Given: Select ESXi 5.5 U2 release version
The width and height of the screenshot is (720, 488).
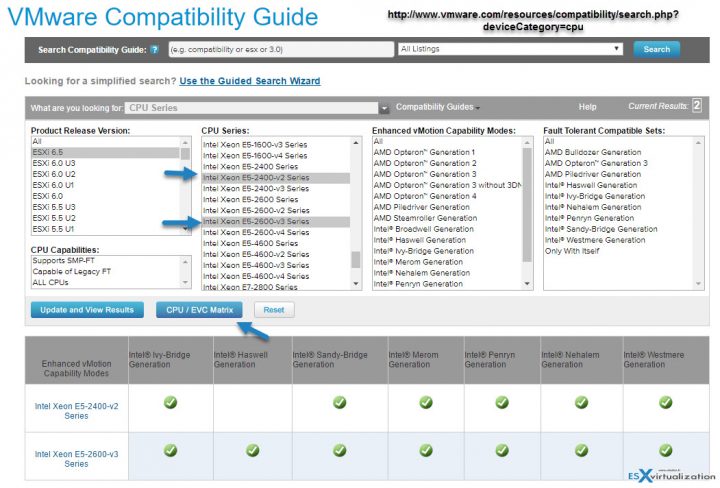Looking at the screenshot, I should click(x=105, y=218).
